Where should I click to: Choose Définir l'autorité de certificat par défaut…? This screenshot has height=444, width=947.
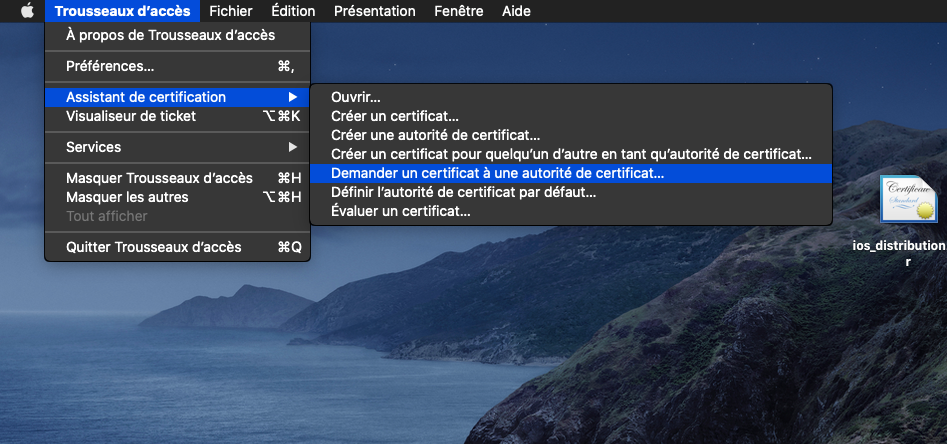571,193
